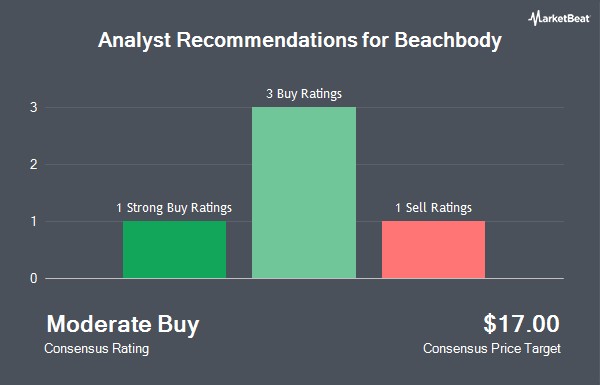
Task: Click the chart baseline axis line
Action: point(304,279)
